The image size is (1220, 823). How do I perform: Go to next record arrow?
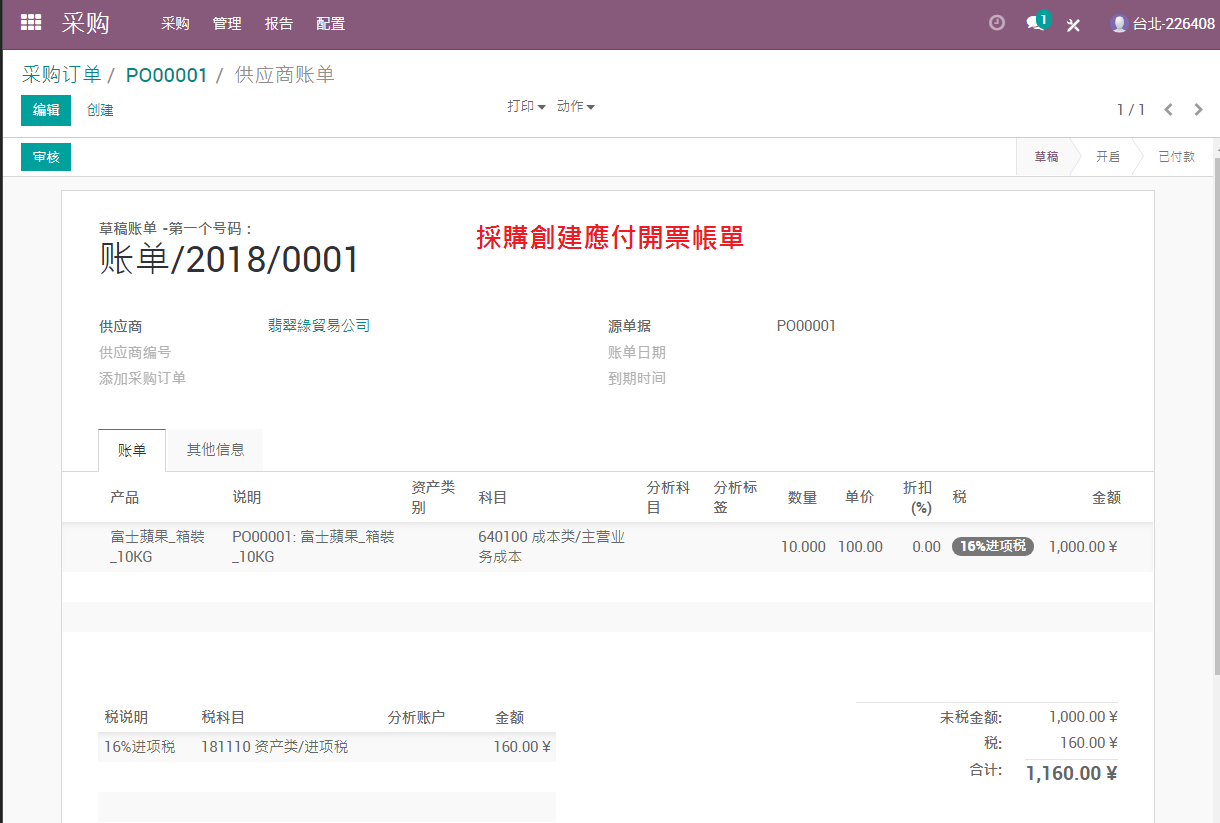[1197, 109]
